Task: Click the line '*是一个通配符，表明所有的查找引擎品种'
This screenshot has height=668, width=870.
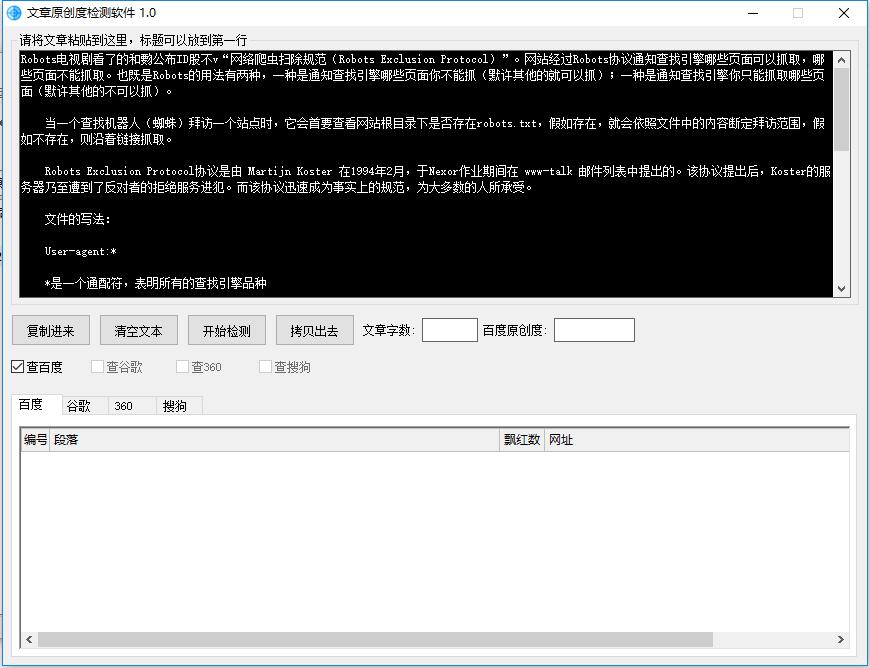Action: pos(155,284)
